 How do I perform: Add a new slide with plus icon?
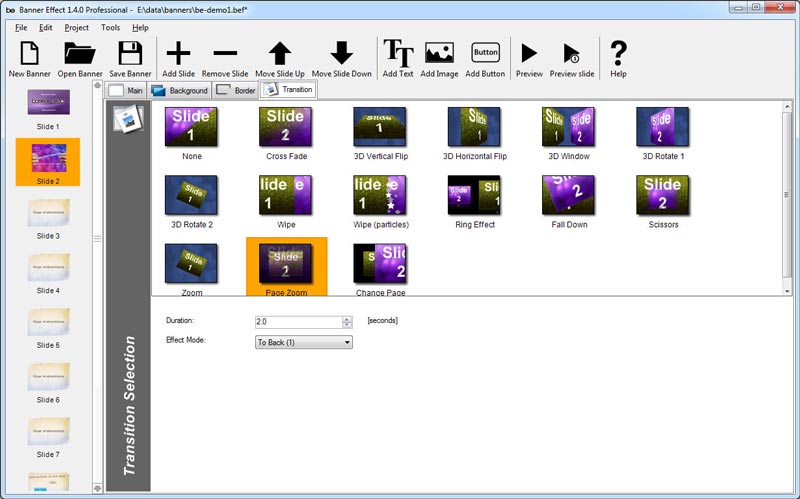click(178, 54)
